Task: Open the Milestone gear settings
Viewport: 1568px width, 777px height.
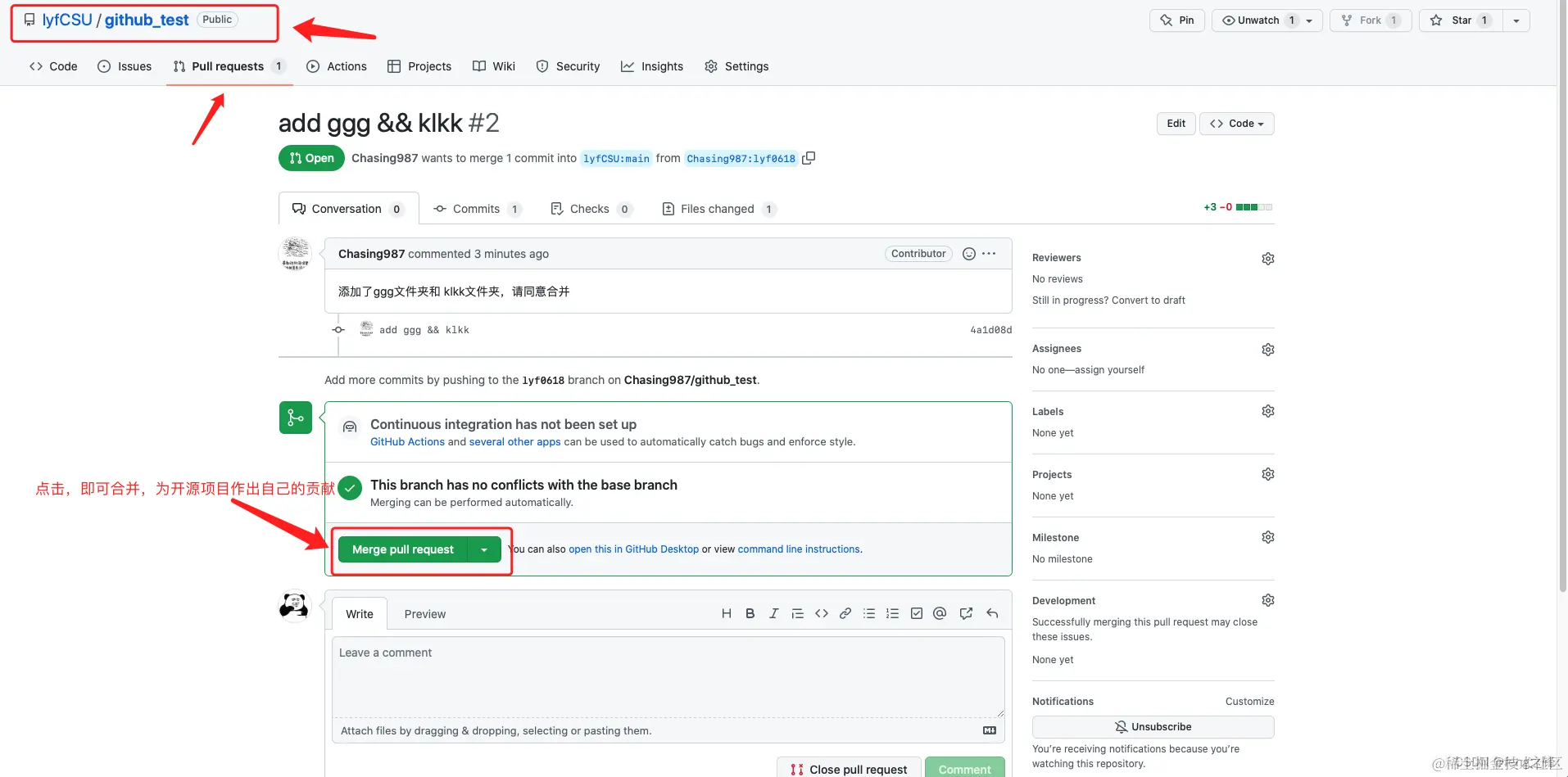Action: point(1268,537)
